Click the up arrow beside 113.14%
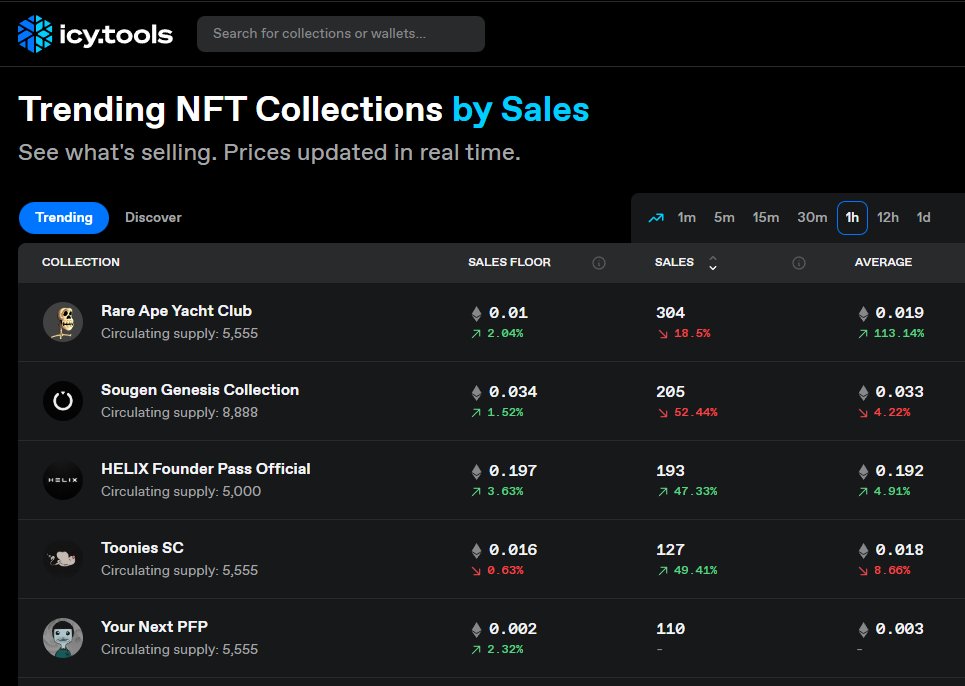The height and width of the screenshot is (686, 965). click(863, 334)
